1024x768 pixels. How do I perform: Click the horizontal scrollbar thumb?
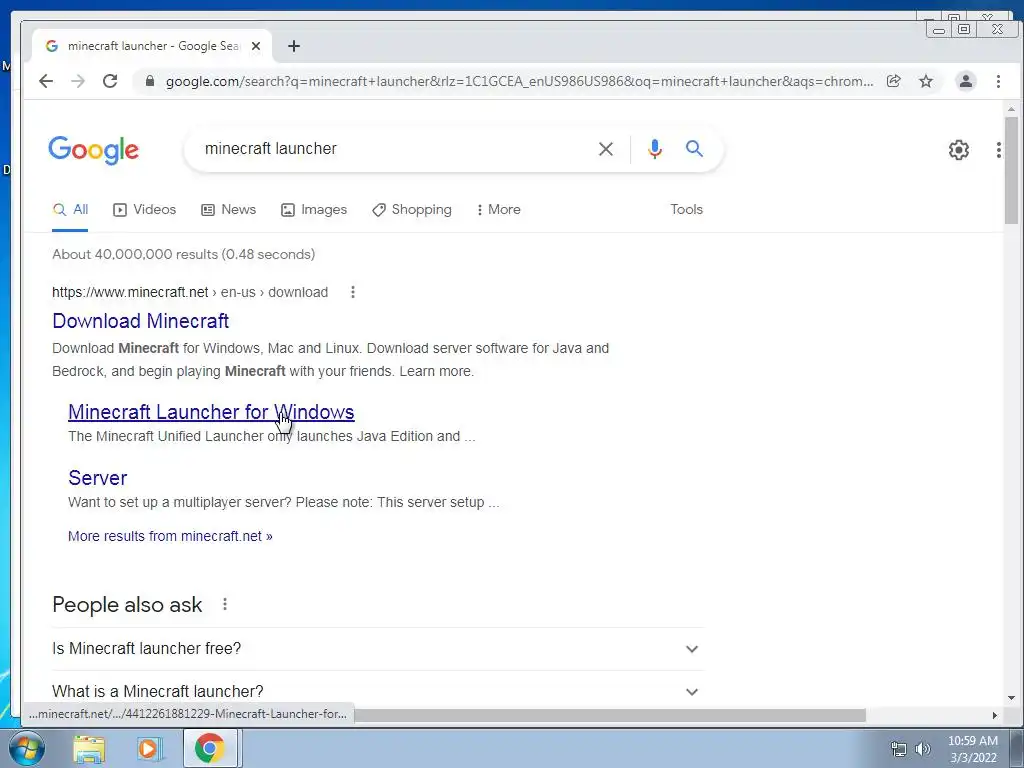tap(610, 716)
